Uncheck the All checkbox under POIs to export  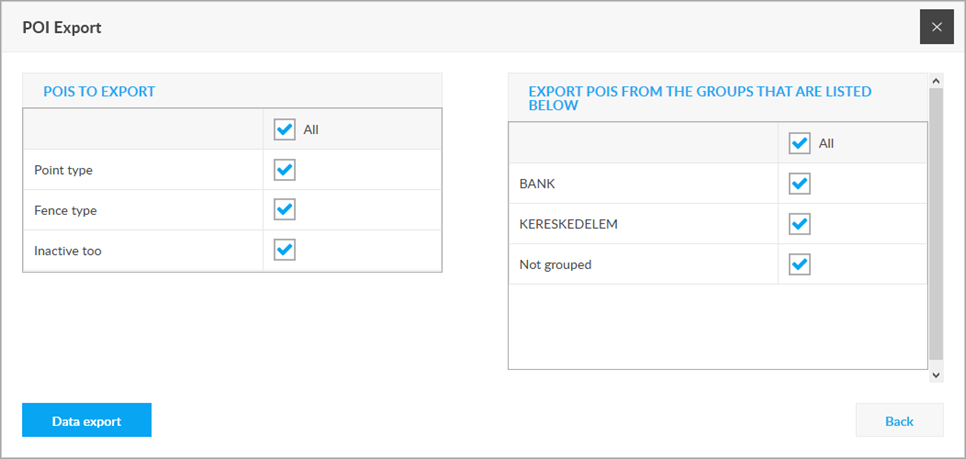coord(285,129)
